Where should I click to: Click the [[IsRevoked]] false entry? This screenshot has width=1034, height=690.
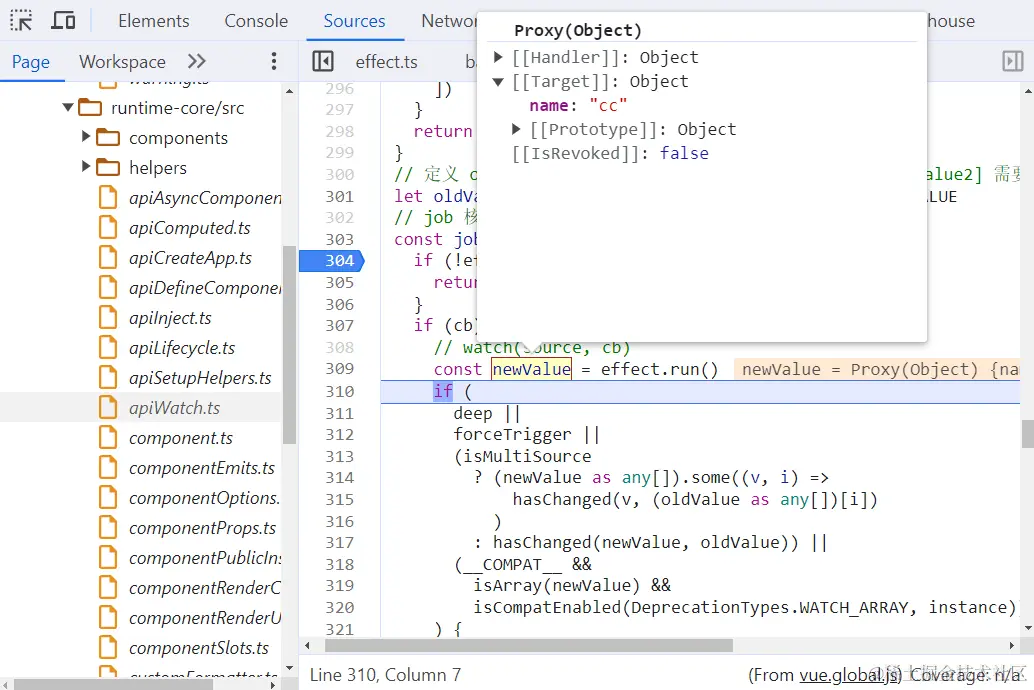(611, 153)
